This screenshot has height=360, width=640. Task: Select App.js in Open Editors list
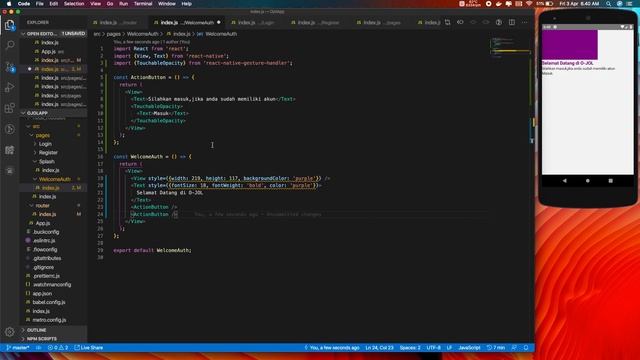pyautogui.click(x=48, y=51)
